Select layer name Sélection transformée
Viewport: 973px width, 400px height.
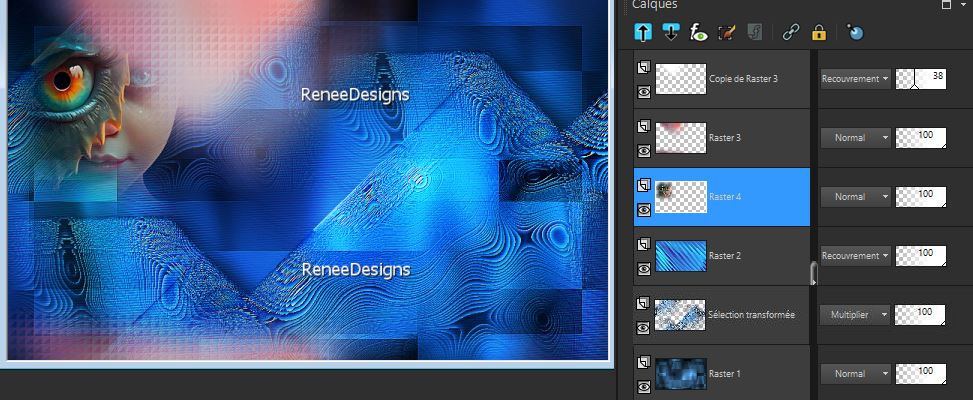[751, 314]
